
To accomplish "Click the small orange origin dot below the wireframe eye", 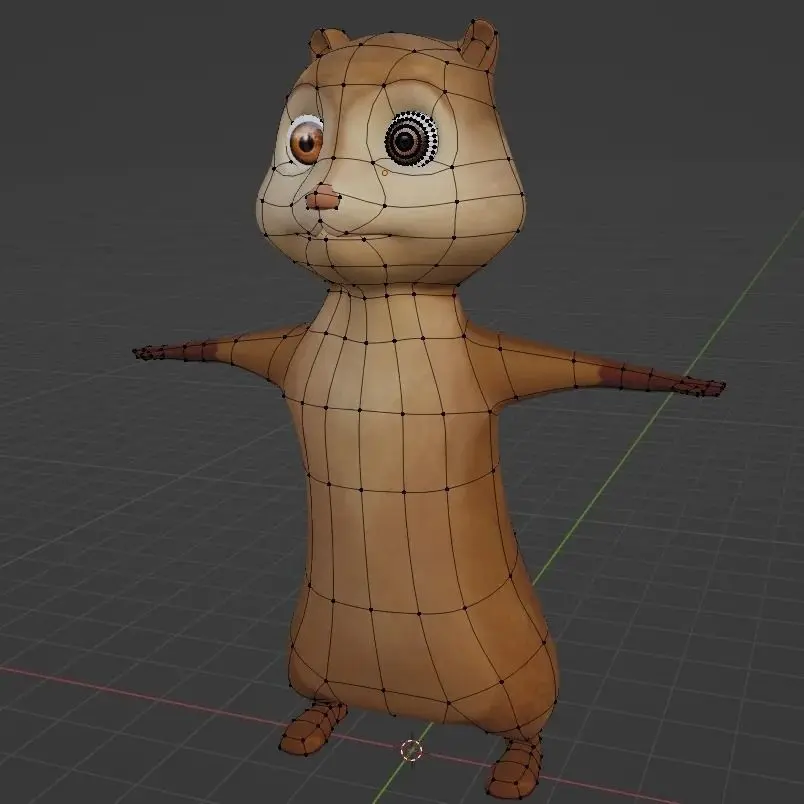I will click(385, 173).
